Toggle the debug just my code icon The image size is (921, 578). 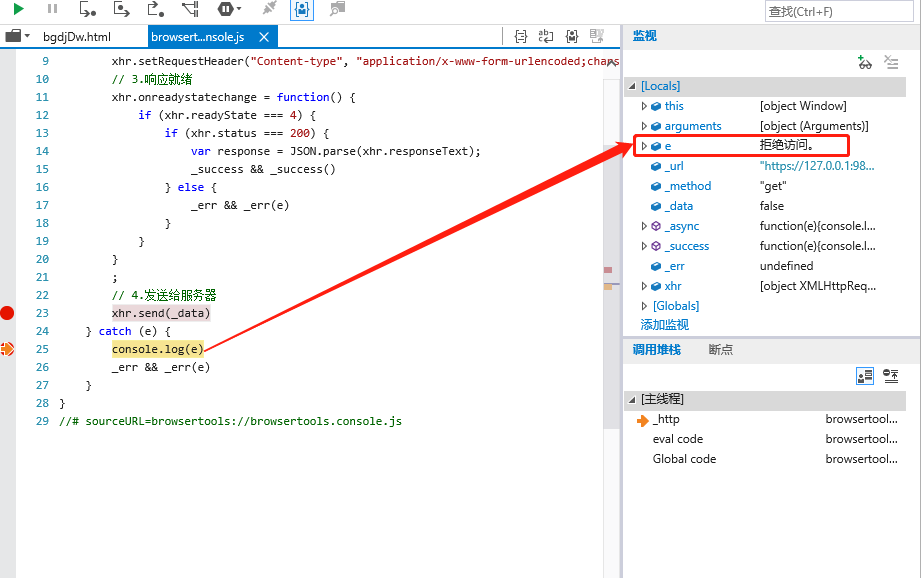302,9
